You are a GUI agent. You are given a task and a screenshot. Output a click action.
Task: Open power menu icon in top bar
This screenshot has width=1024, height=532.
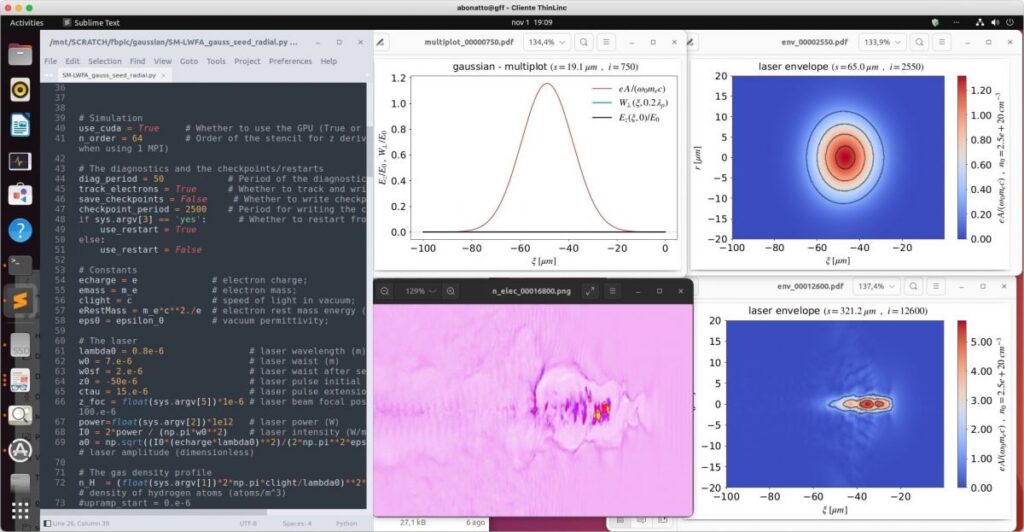1010,22
